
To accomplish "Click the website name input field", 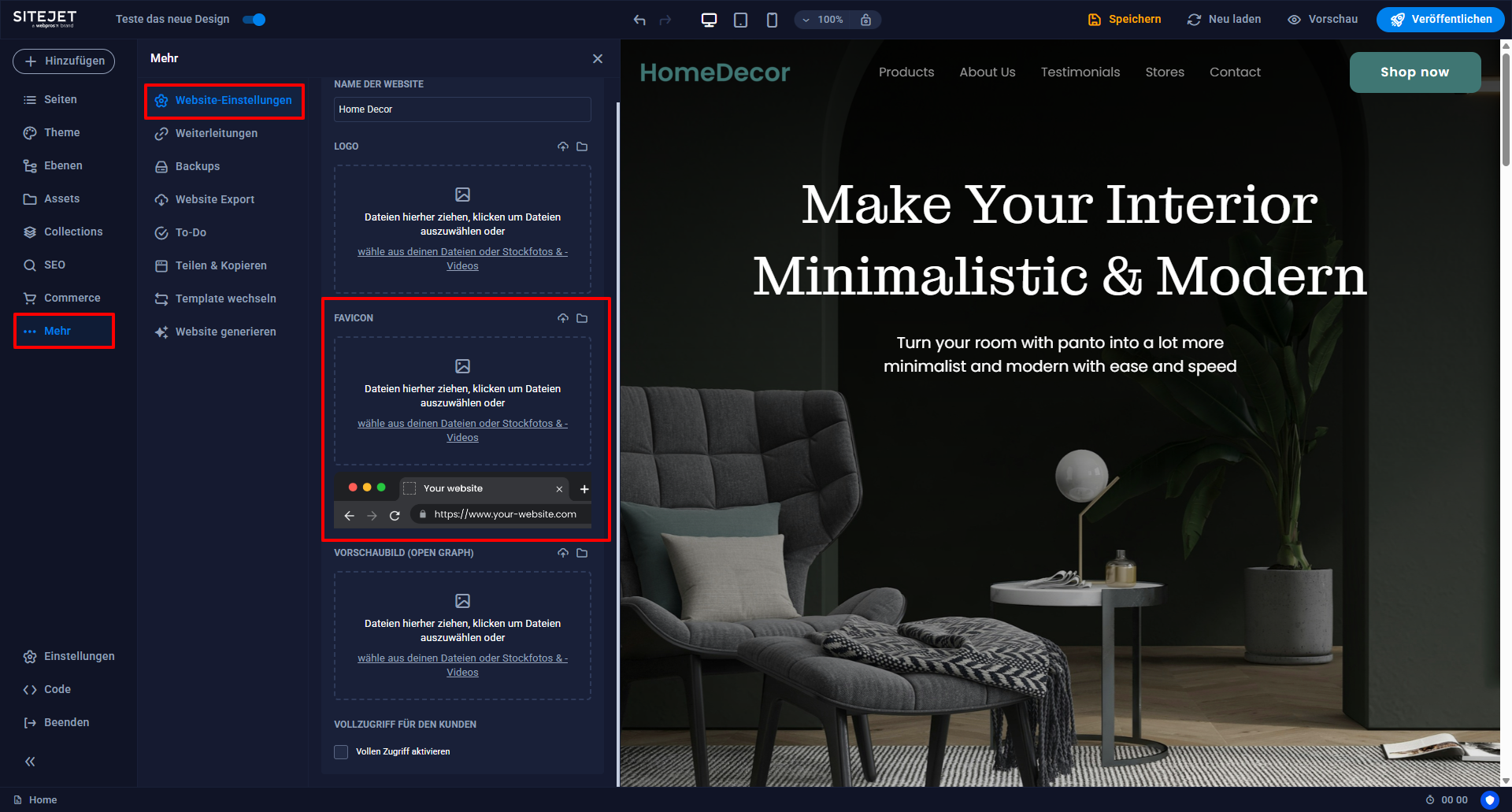I will [x=462, y=109].
